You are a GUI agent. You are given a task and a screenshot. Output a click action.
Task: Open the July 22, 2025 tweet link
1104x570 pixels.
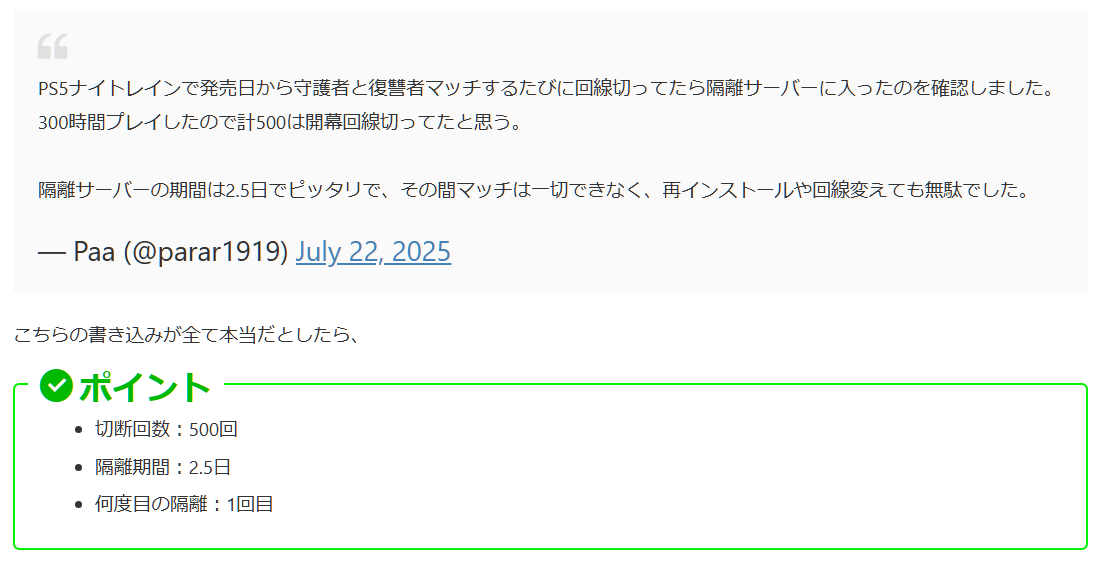coord(373,252)
